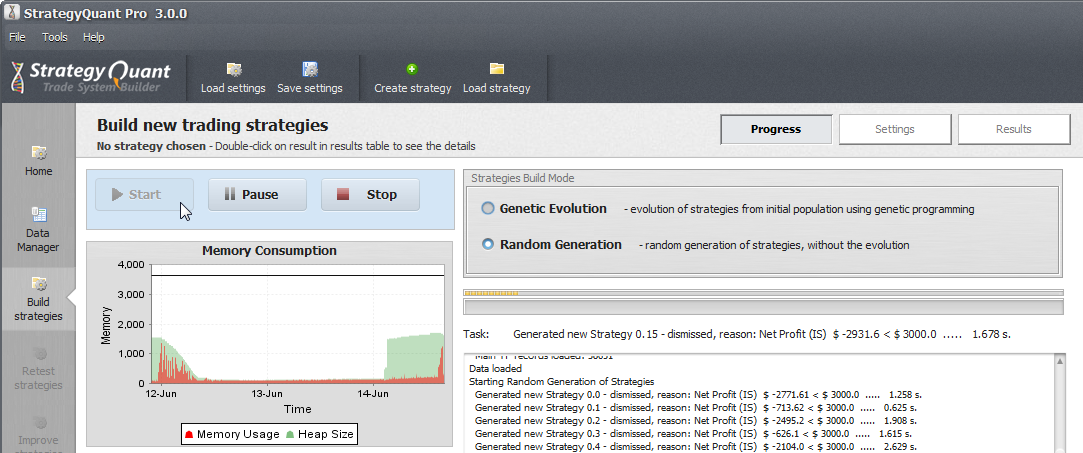Click the 13-Jun label on time axis
1083x453 pixels.
pos(267,394)
